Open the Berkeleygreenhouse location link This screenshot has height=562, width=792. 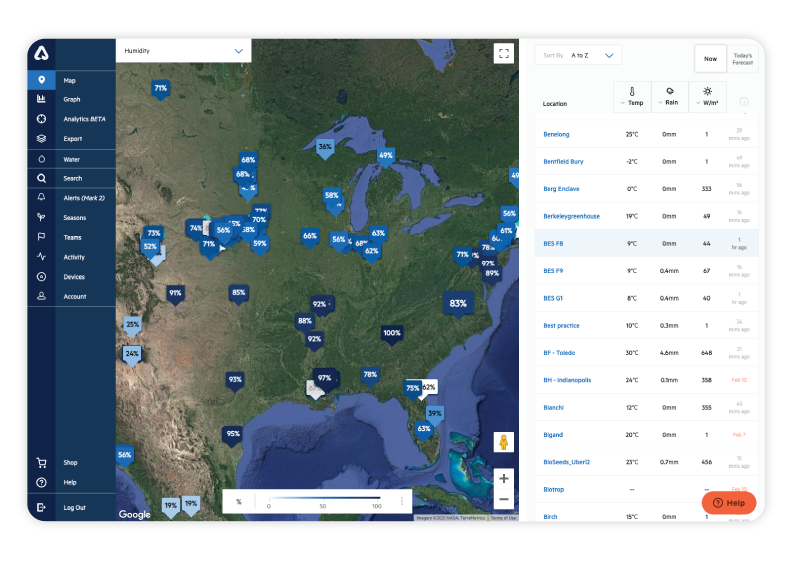(x=571, y=216)
